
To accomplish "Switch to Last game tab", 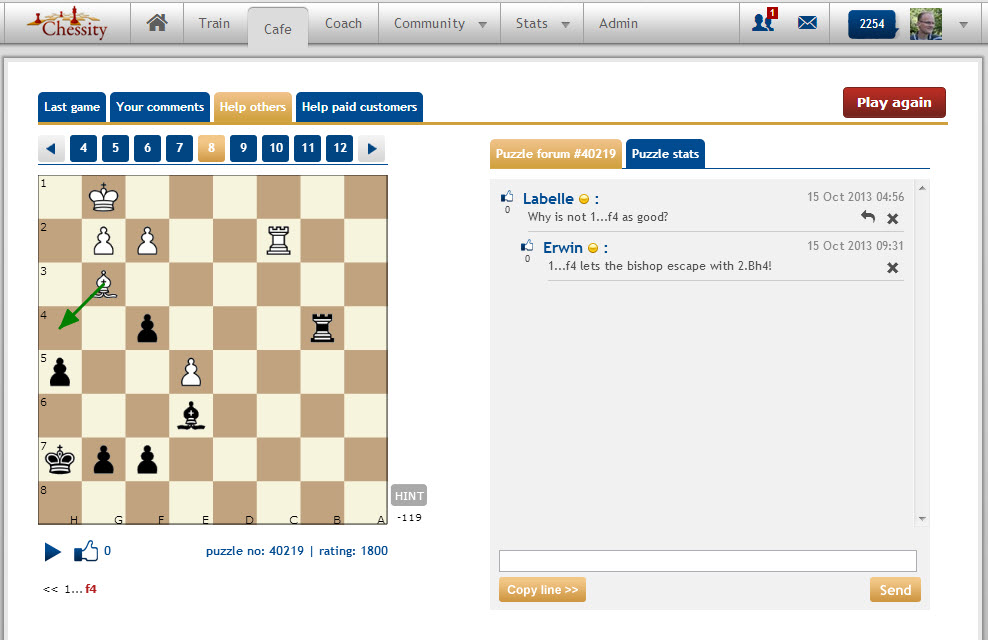I will [72, 107].
